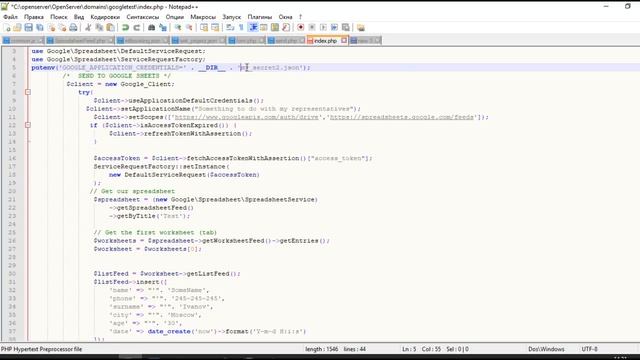The width and height of the screenshot is (640, 360).
Task: Click the refreshTokenWithAssertion code line
Action: click(180, 133)
